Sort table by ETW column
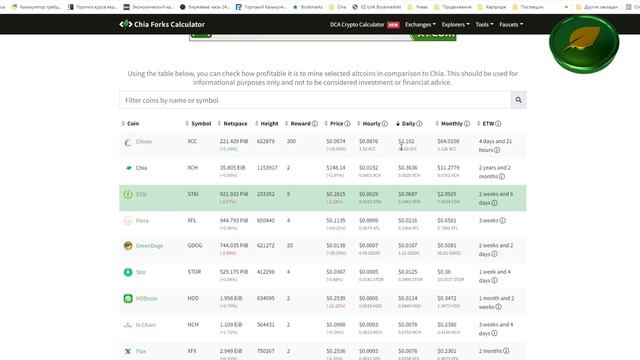 tap(486, 124)
